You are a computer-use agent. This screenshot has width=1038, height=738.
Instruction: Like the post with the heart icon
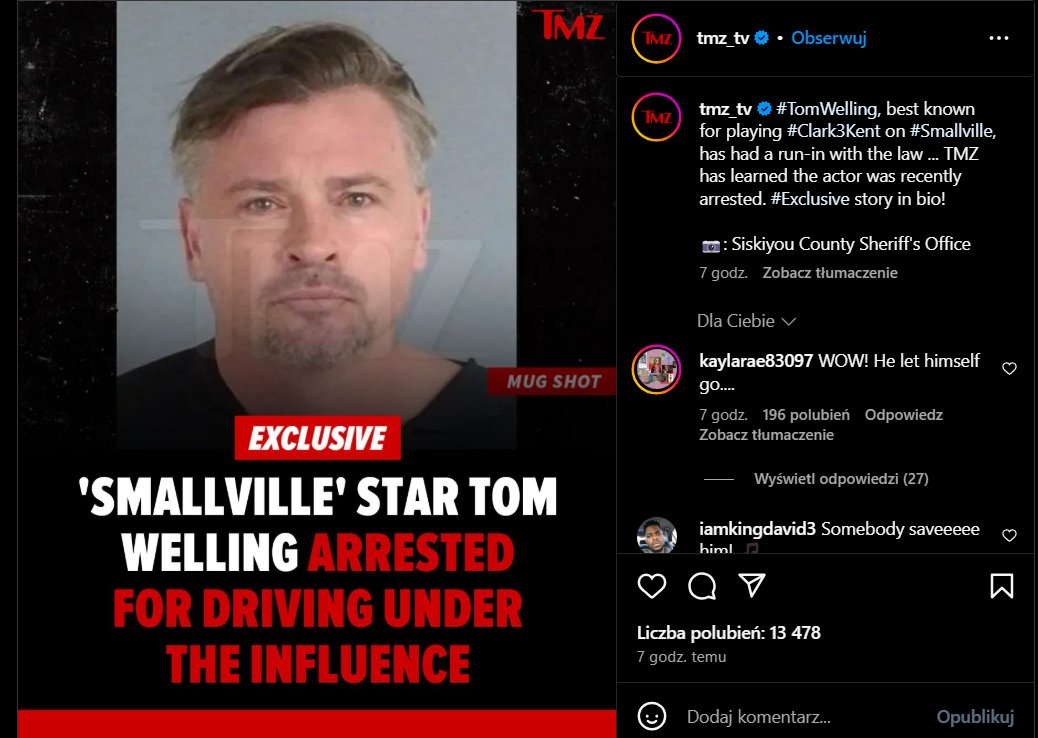tap(651, 586)
